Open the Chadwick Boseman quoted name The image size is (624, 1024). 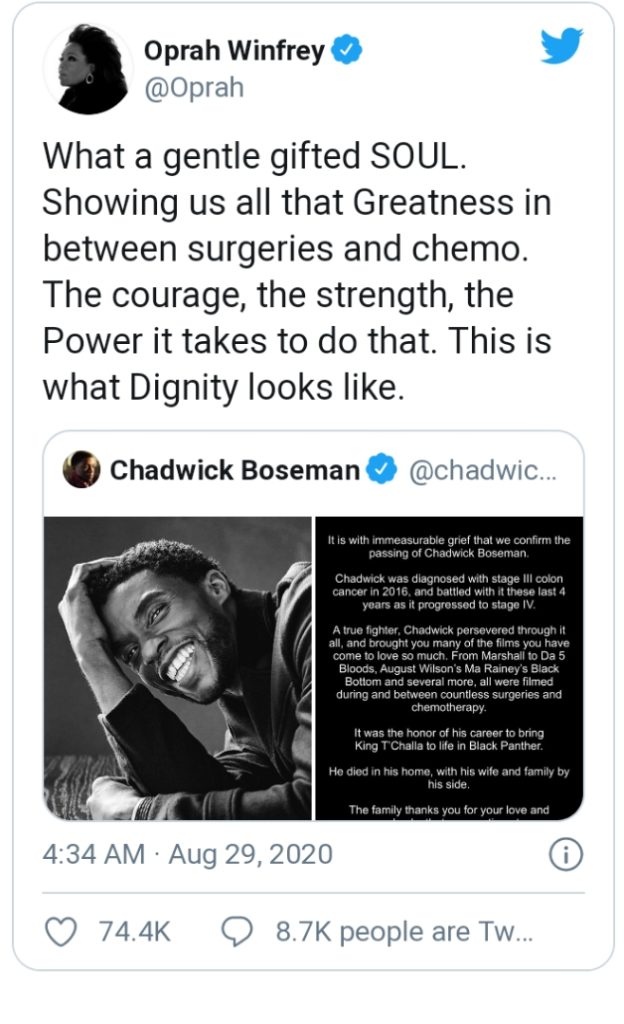(x=234, y=470)
